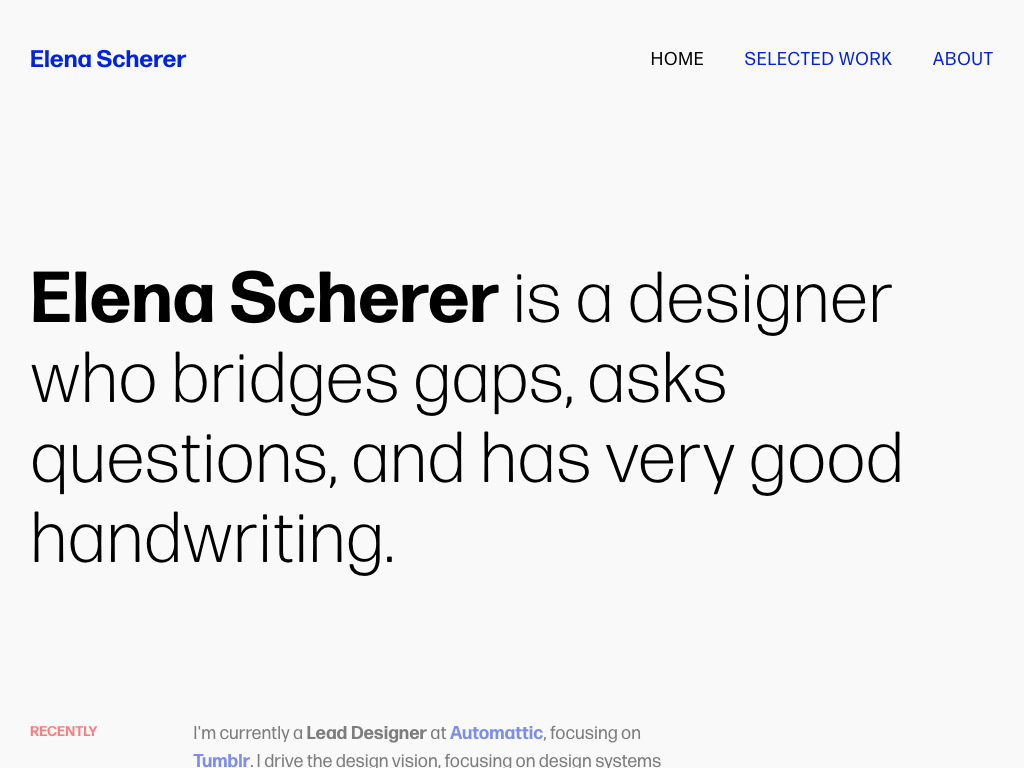The image size is (1024, 768).
Task: Navigate to the ABOUT page
Action: click(962, 59)
